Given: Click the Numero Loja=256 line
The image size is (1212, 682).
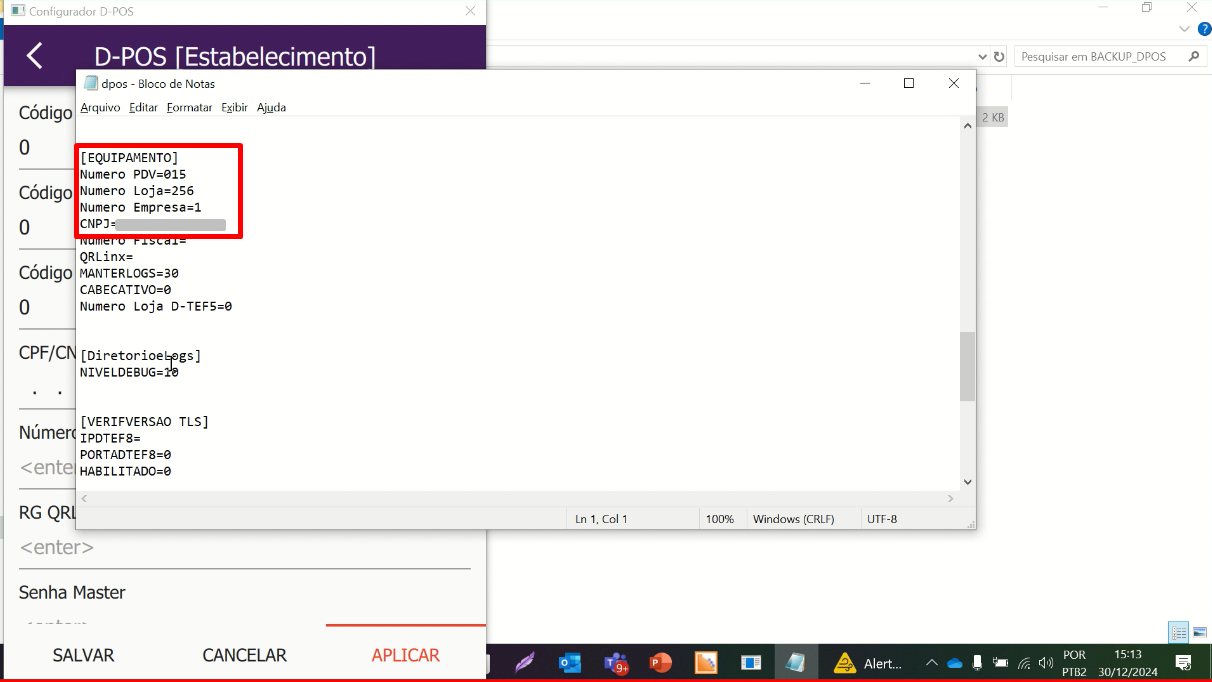Looking at the screenshot, I should tap(137, 190).
